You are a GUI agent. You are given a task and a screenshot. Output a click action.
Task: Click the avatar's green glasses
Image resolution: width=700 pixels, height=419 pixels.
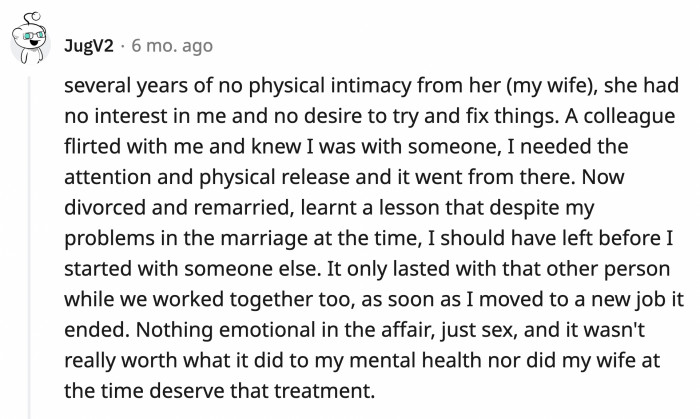[x=33, y=35]
